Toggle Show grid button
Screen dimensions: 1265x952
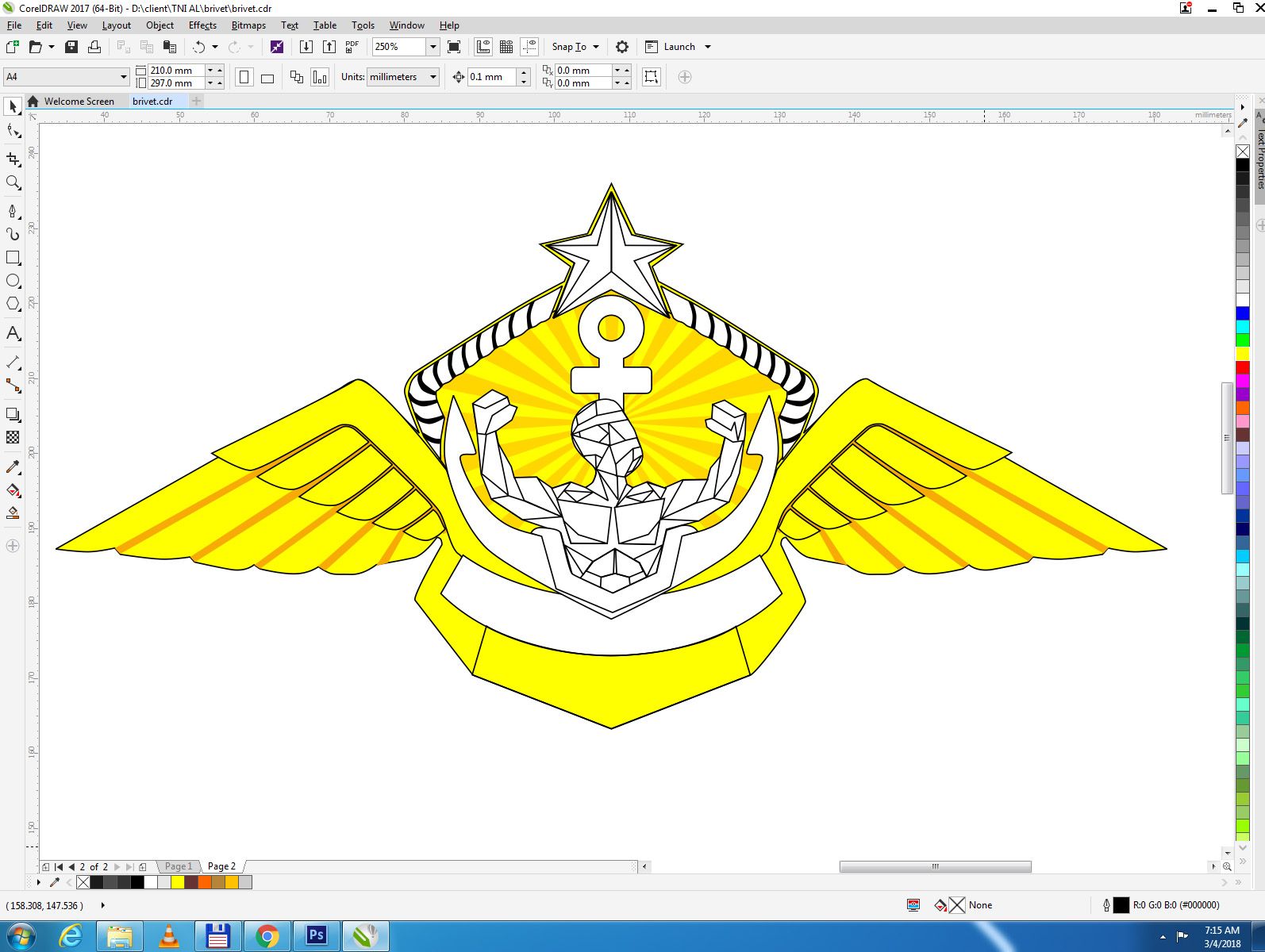point(506,47)
